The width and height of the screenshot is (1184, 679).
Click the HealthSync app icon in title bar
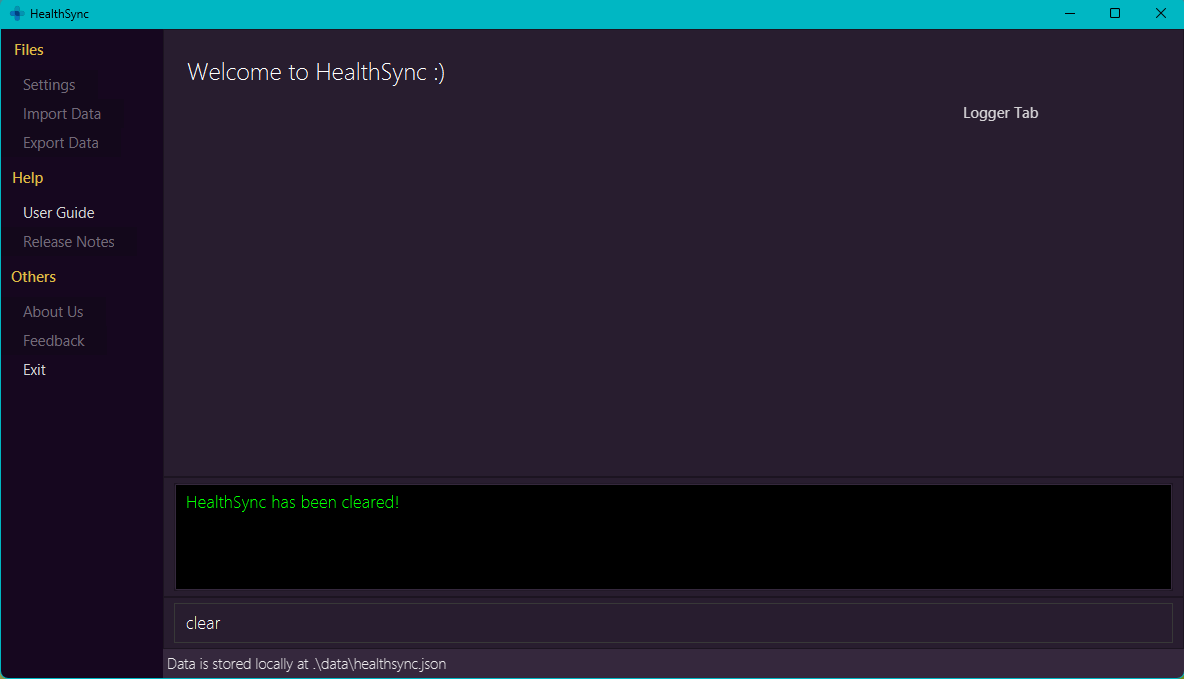coord(17,14)
